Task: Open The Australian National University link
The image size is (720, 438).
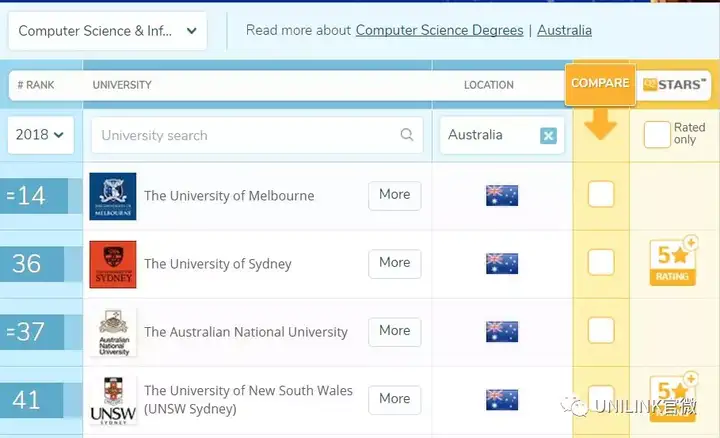Action: click(x=246, y=332)
